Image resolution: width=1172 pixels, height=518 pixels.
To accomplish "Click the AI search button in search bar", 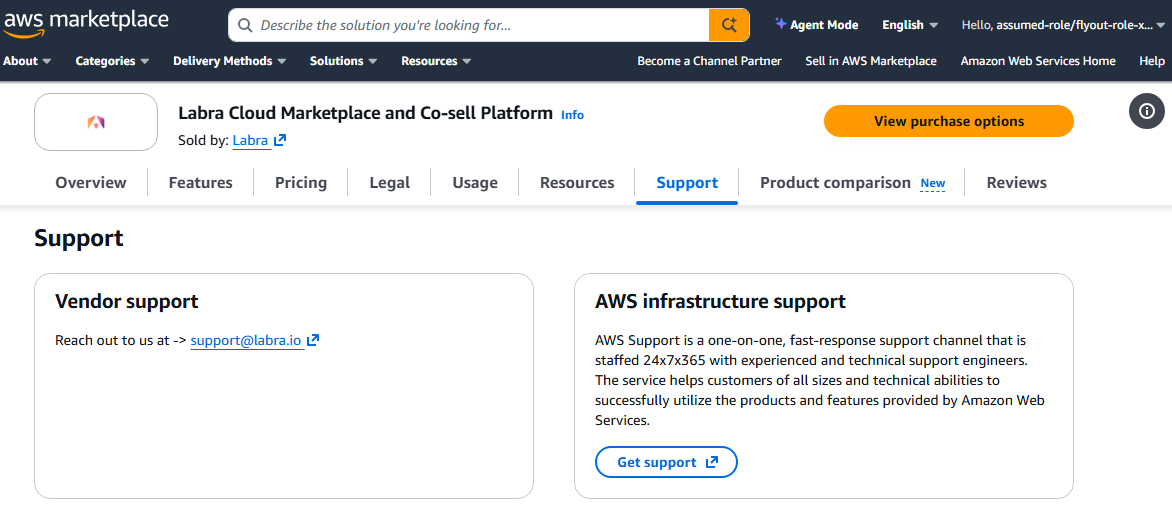I will pyautogui.click(x=729, y=25).
